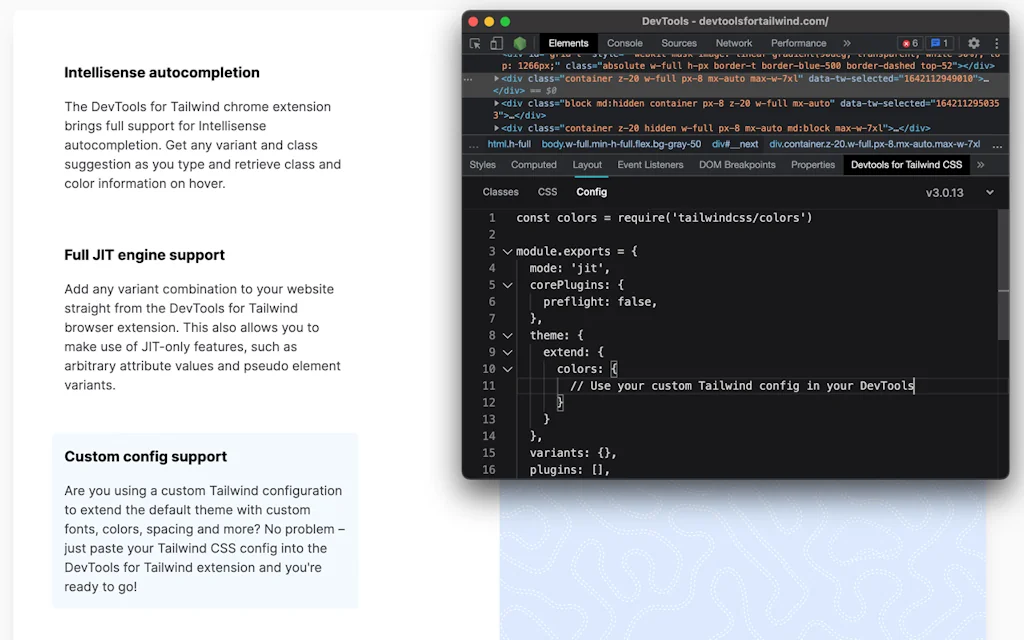The height and width of the screenshot is (640, 1024).
Task: Click the green Tailwind hexagon extension icon
Action: [519, 43]
